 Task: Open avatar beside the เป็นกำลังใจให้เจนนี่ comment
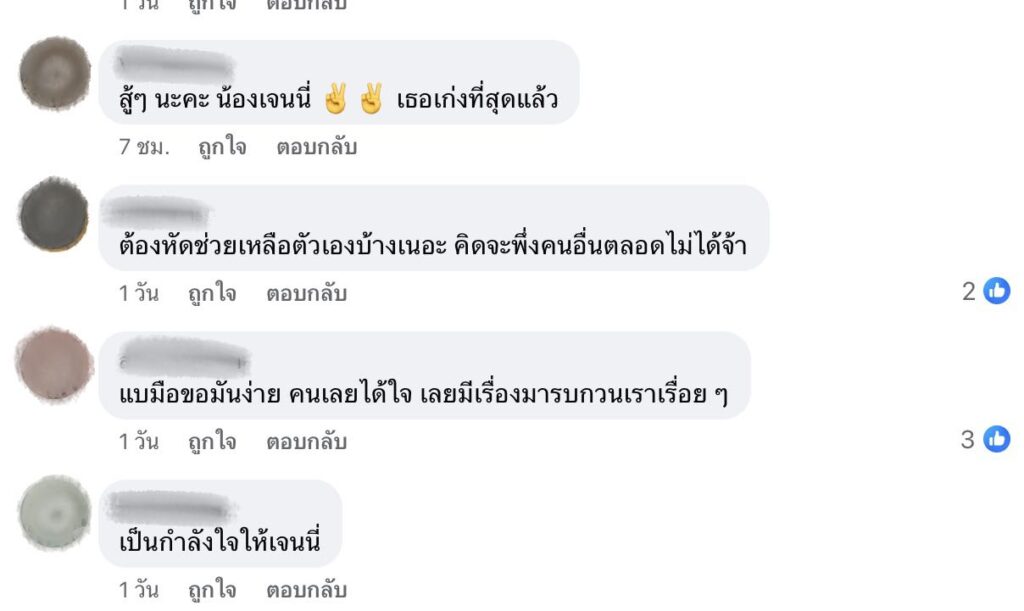coord(55,513)
